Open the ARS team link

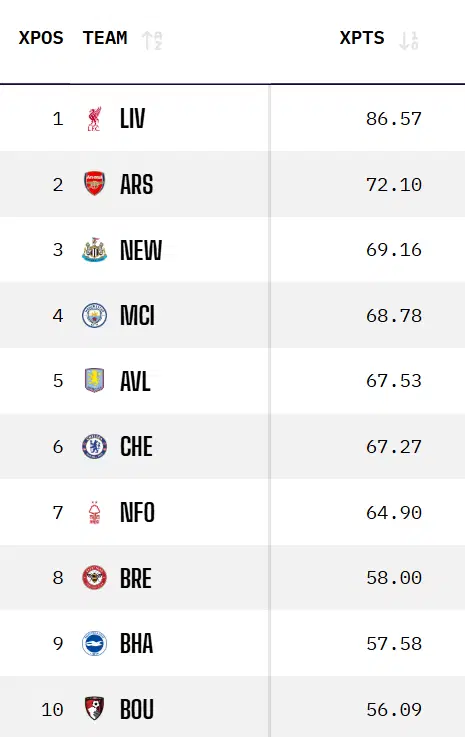tap(136, 184)
